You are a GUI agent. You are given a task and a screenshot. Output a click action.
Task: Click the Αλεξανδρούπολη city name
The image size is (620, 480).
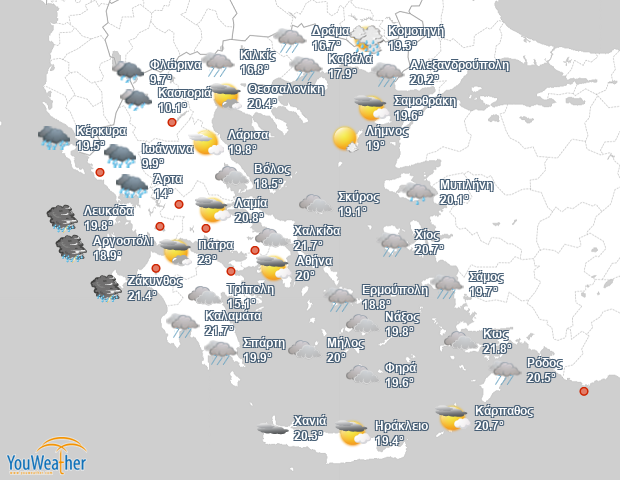tap(460, 64)
